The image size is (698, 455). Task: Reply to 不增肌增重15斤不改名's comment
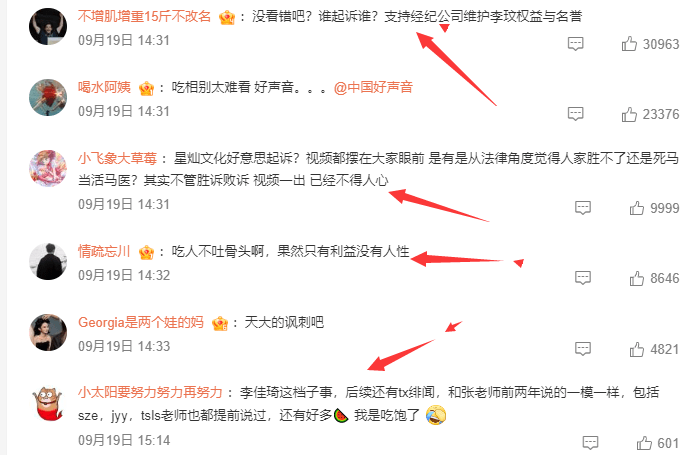575,44
